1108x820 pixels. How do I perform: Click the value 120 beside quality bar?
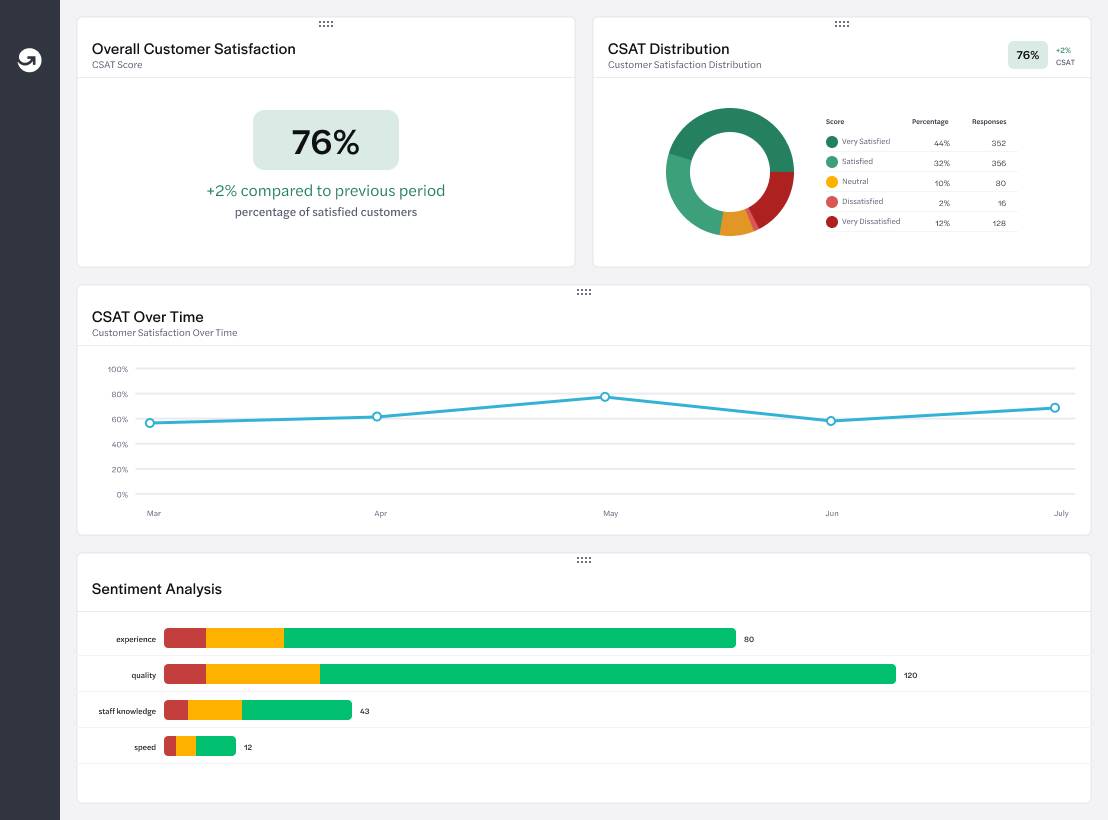point(910,675)
